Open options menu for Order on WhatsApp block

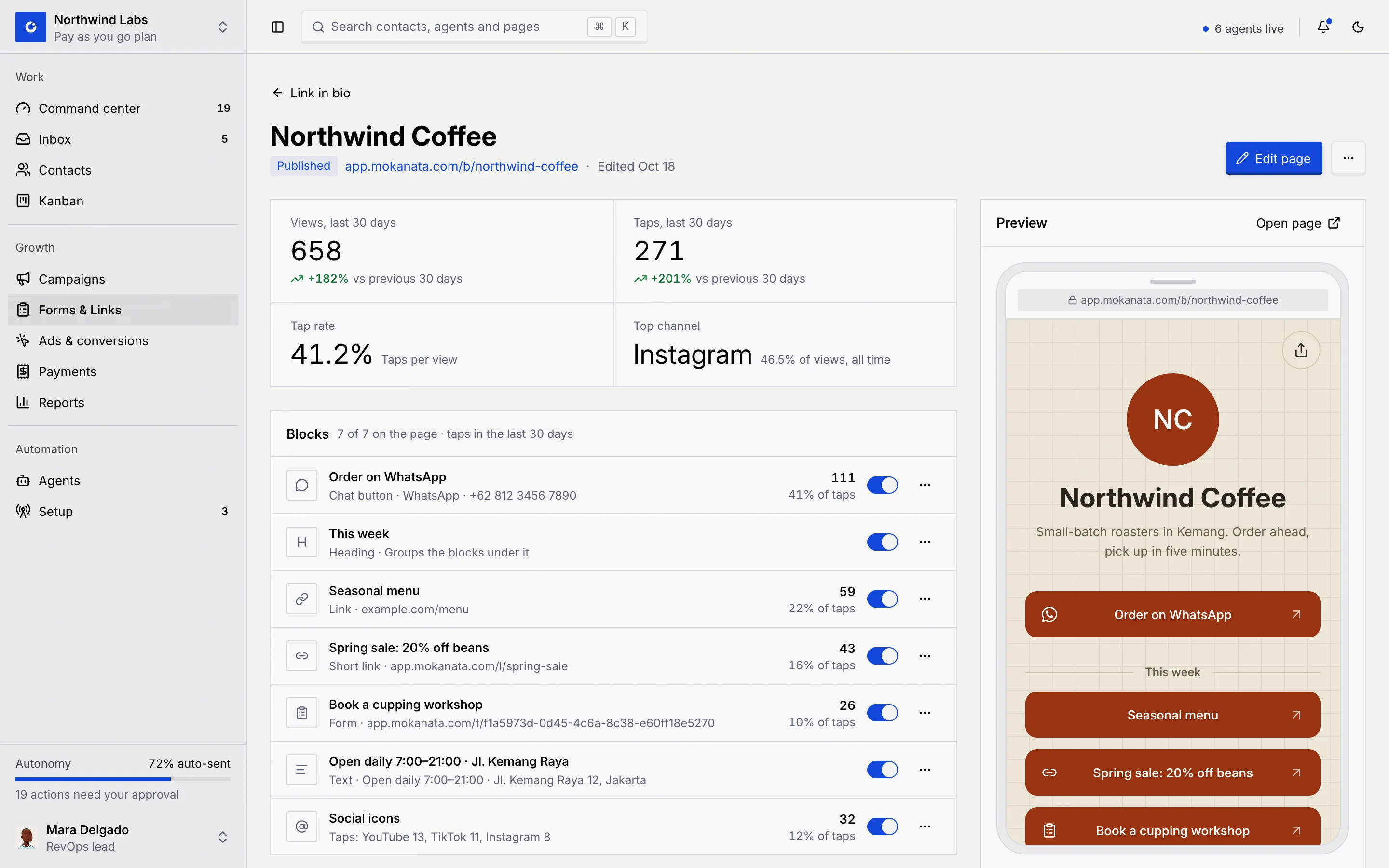coord(925,486)
